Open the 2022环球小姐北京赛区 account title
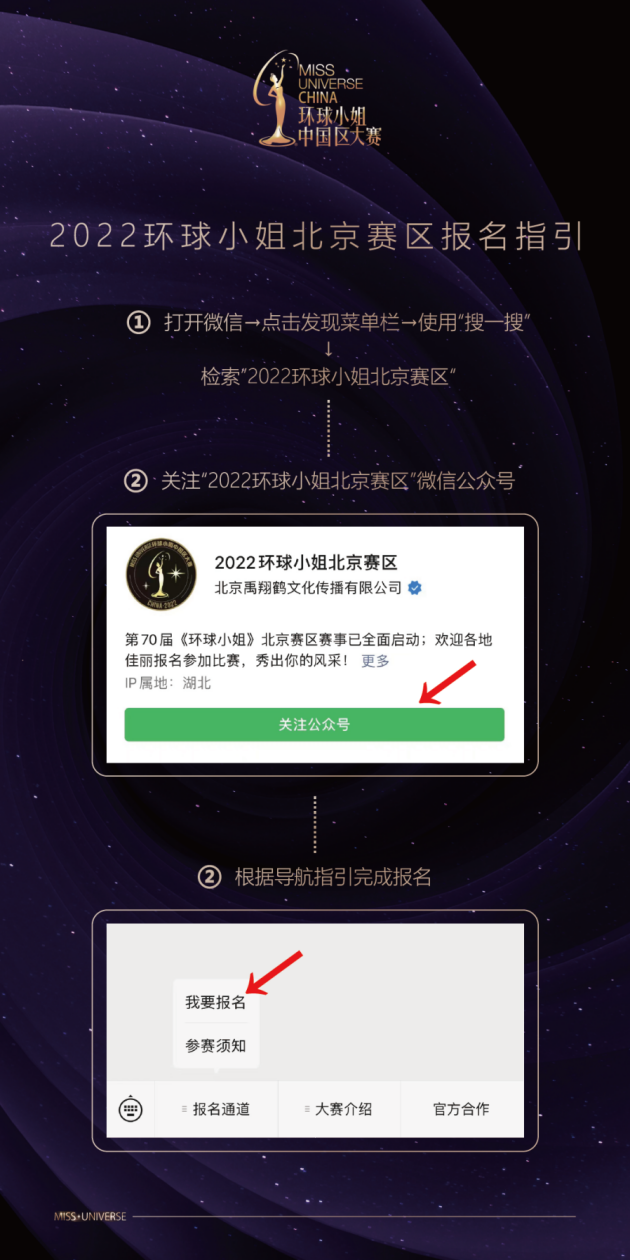This screenshot has height=1260, width=630. pyautogui.click(x=306, y=561)
